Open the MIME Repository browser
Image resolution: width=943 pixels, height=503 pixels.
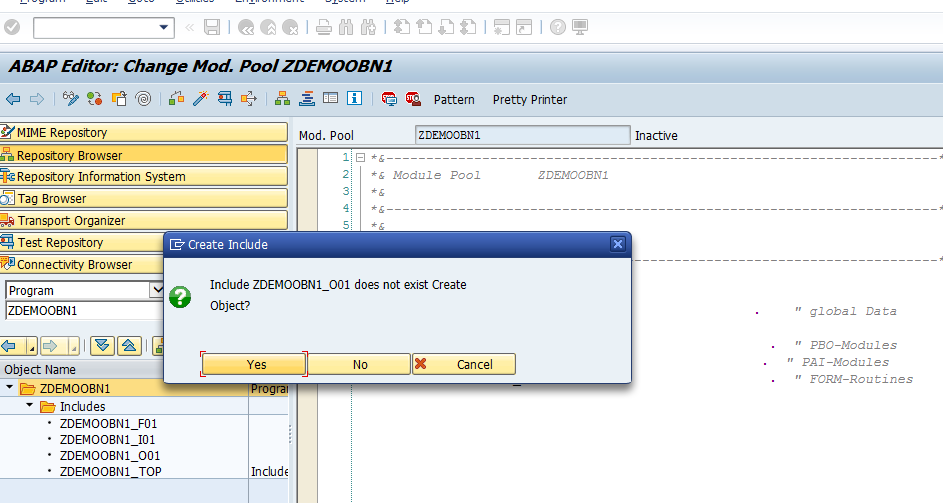click(x=144, y=132)
